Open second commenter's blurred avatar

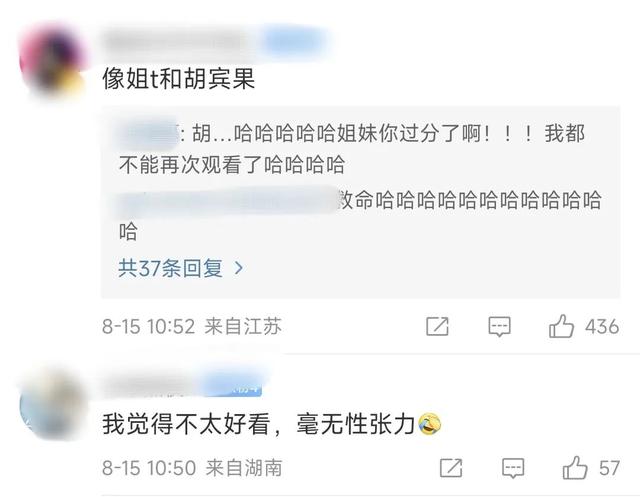[x=52, y=405]
